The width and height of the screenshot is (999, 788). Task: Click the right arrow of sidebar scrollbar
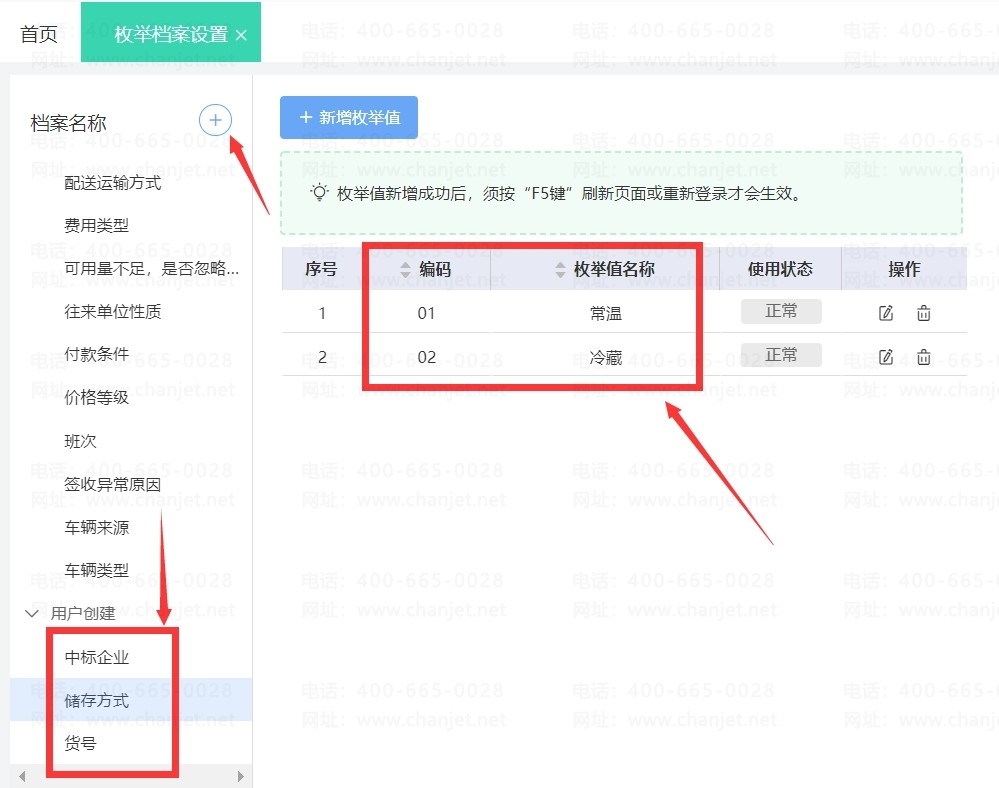240,777
